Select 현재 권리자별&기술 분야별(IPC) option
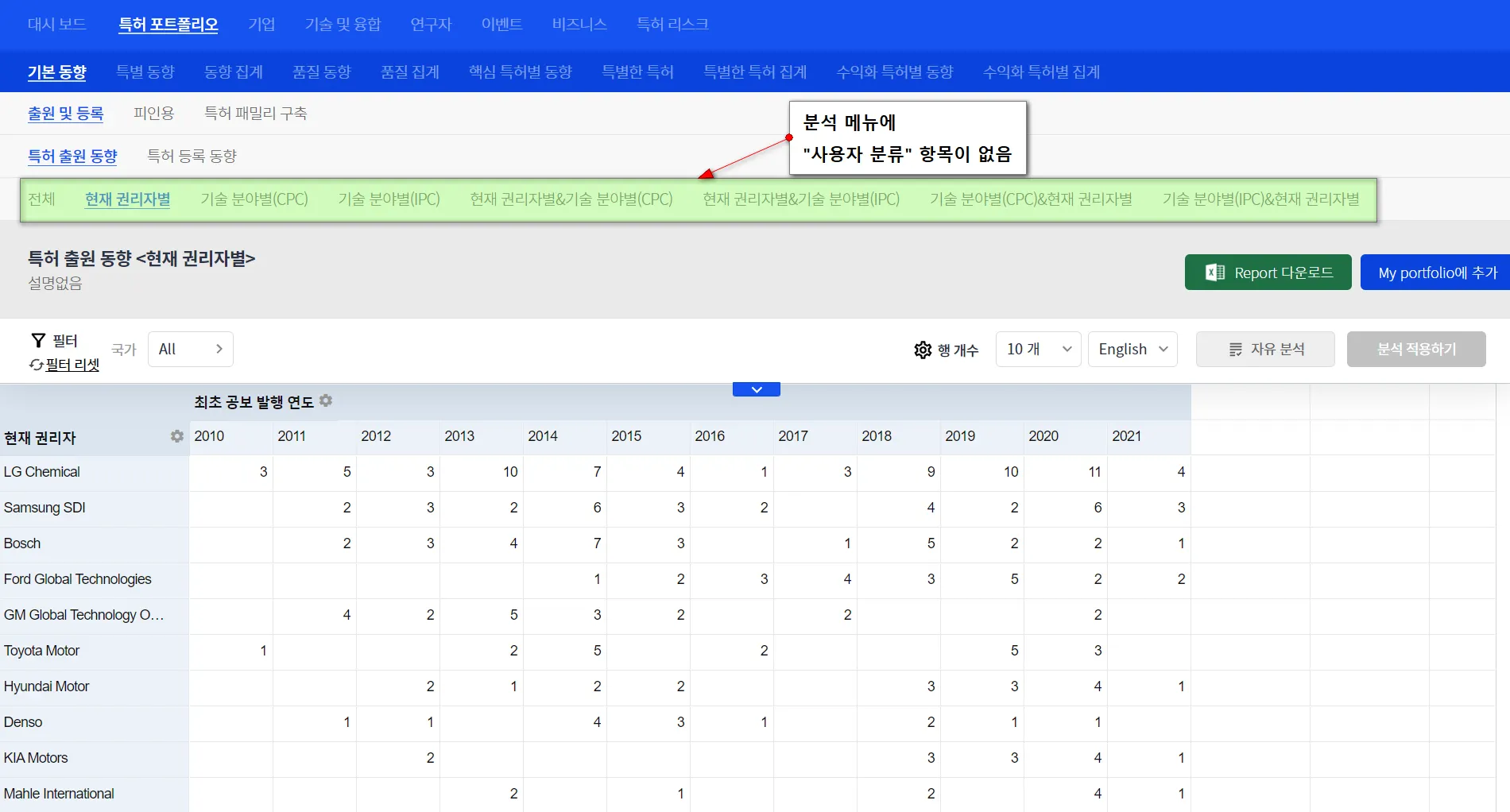1510x812 pixels. coord(801,199)
